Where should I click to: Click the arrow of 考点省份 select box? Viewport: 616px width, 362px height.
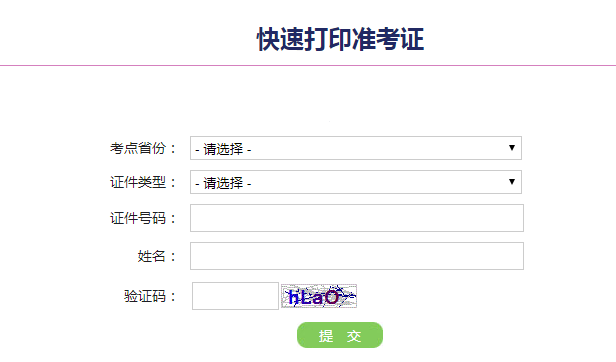click(x=512, y=148)
